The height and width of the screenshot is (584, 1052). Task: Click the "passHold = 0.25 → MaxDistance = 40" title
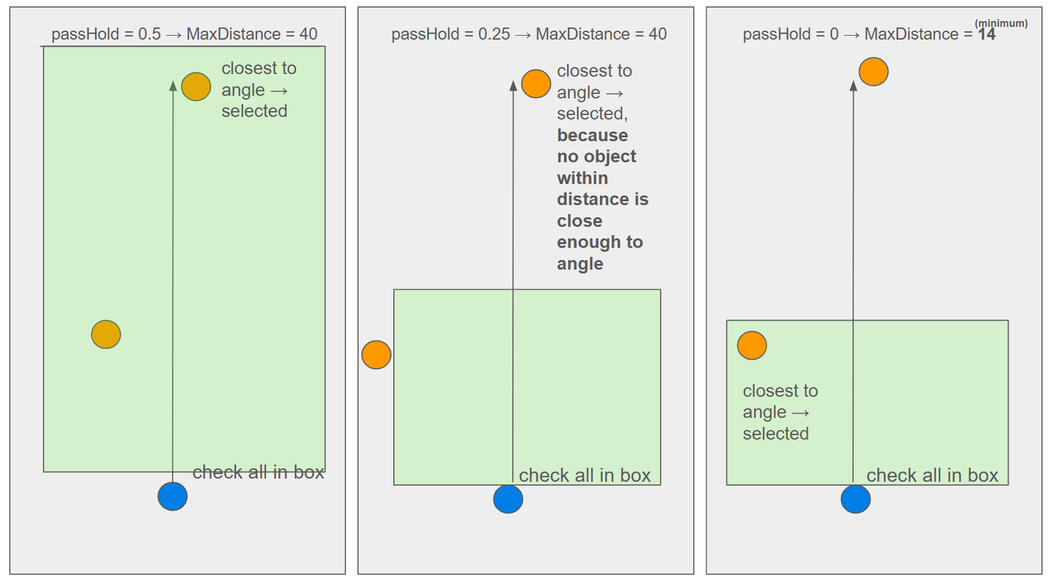(x=529, y=34)
